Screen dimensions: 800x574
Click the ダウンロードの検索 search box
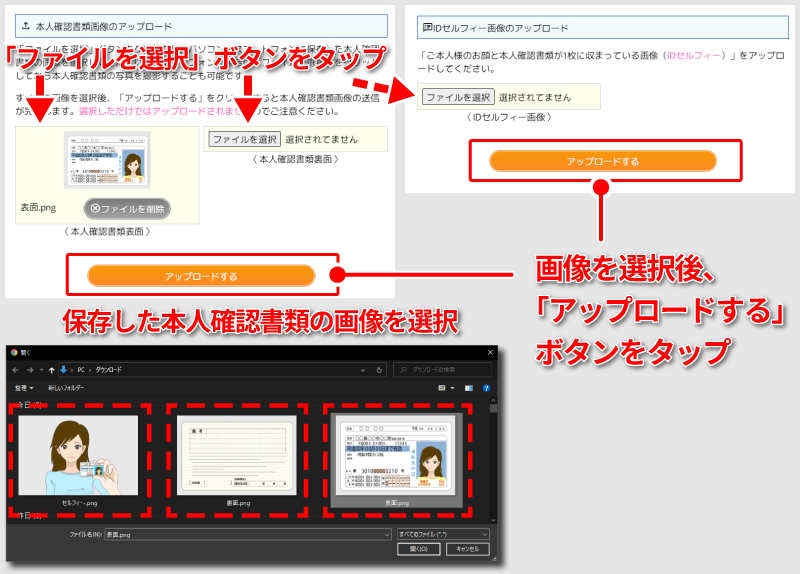pos(443,370)
